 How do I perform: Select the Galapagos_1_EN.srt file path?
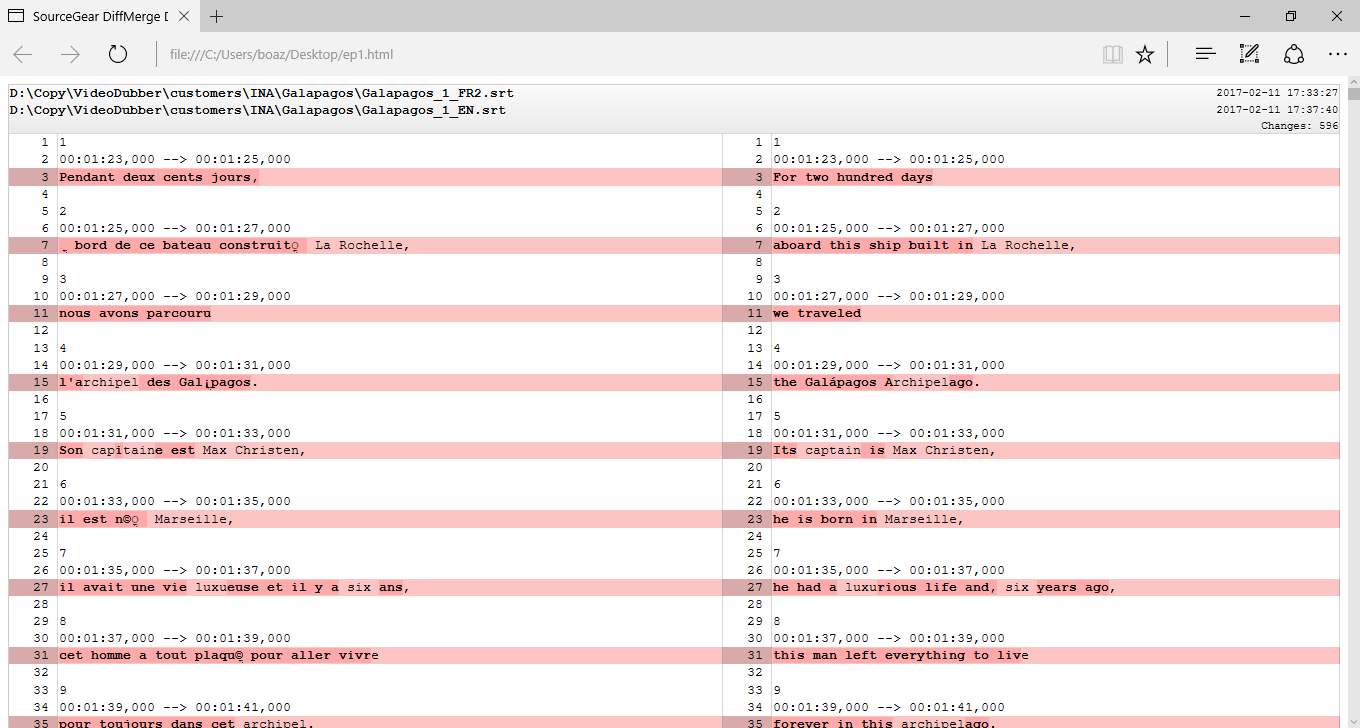click(257, 110)
